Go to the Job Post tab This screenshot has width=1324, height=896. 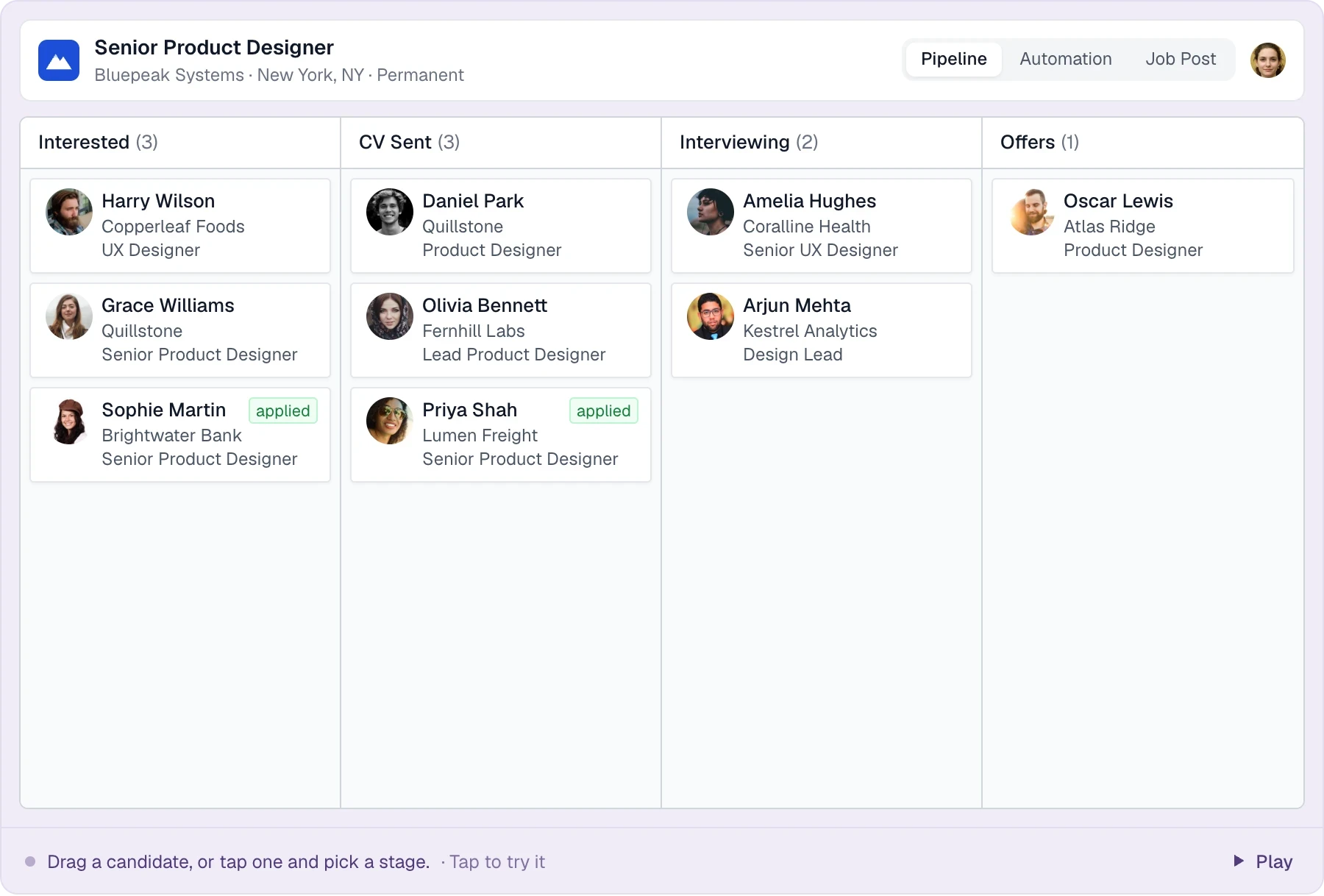pyautogui.click(x=1181, y=59)
